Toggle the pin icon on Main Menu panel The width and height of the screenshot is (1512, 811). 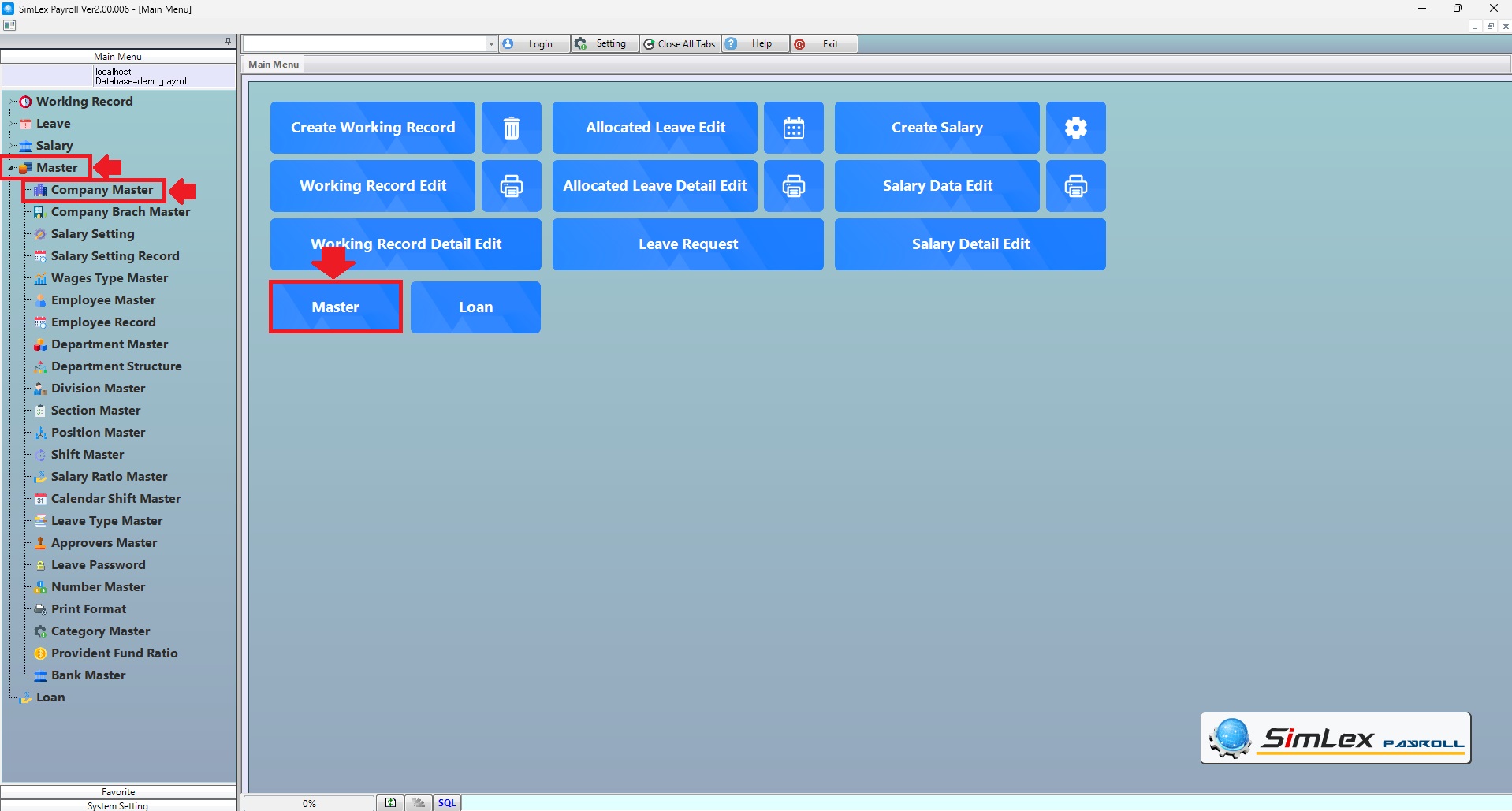pos(228,41)
